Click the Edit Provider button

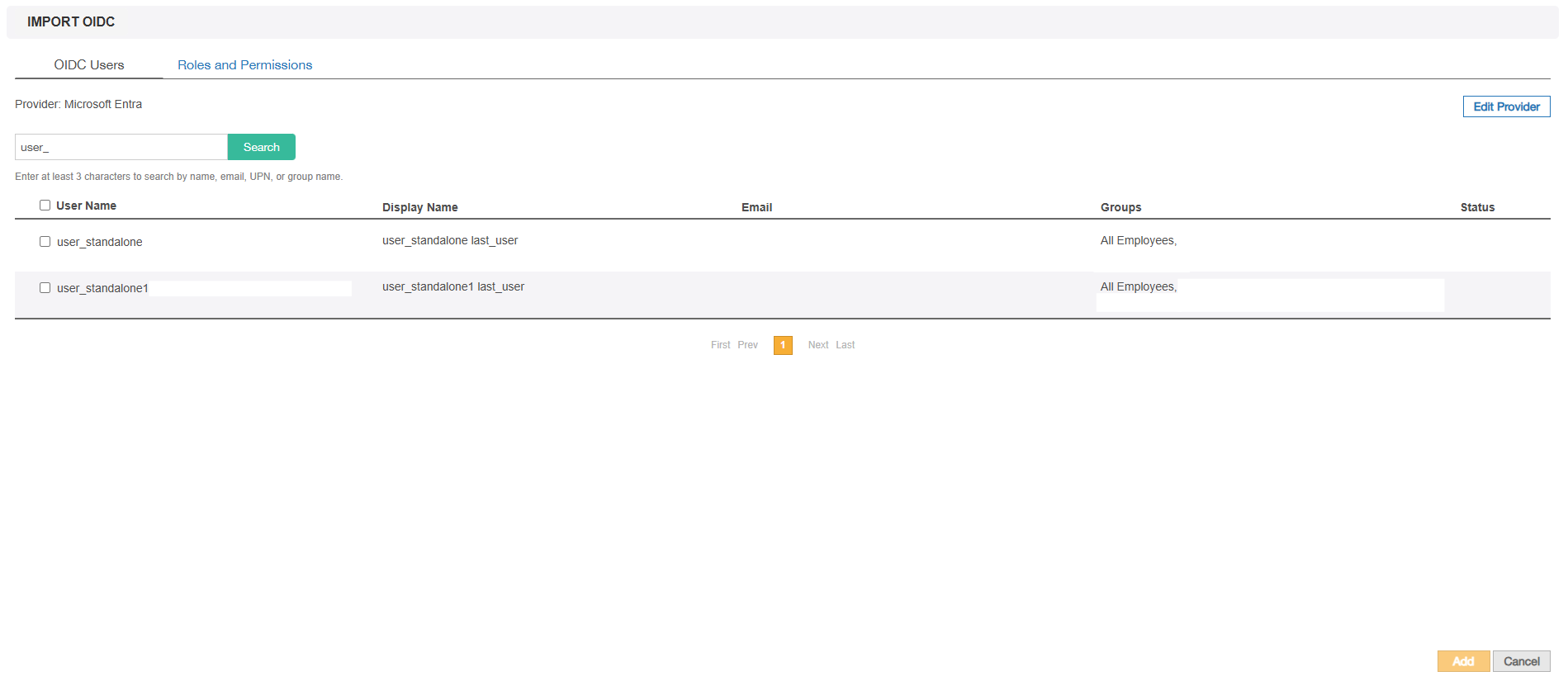click(x=1506, y=106)
